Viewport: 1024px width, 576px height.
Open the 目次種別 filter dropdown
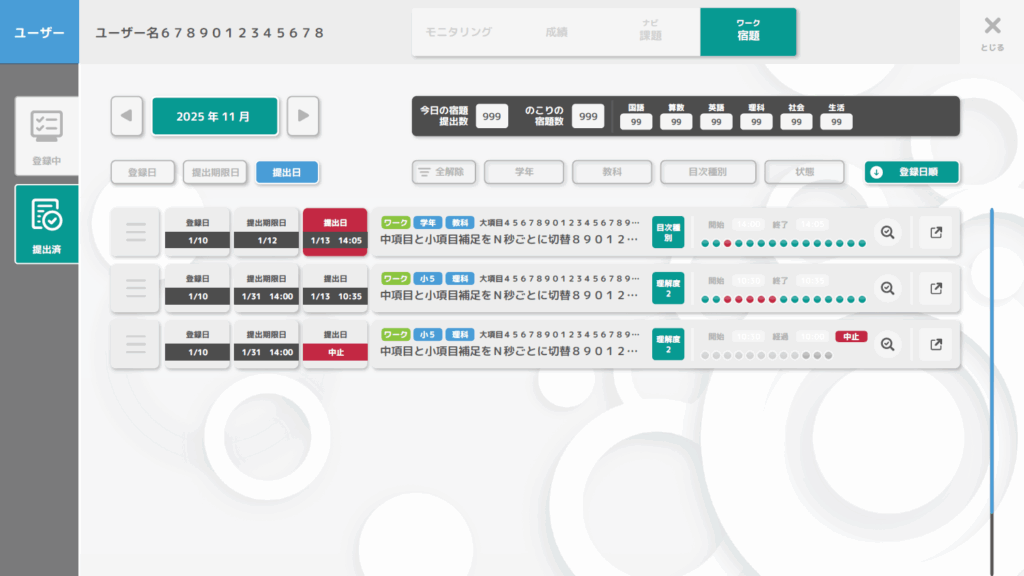[707, 172]
